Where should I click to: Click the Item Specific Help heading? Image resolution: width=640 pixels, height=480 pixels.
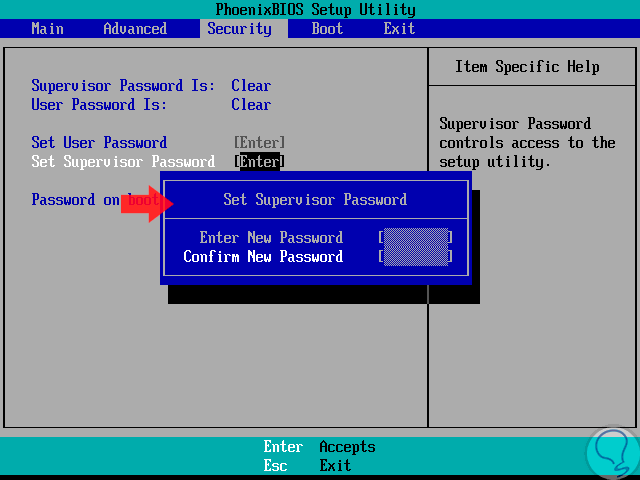coord(527,67)
